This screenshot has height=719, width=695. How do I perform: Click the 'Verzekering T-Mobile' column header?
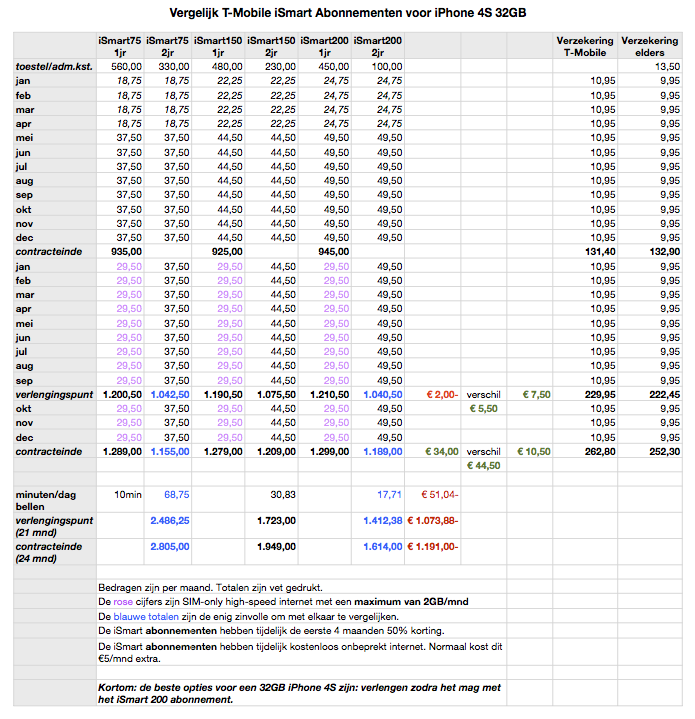click(585, 46)
